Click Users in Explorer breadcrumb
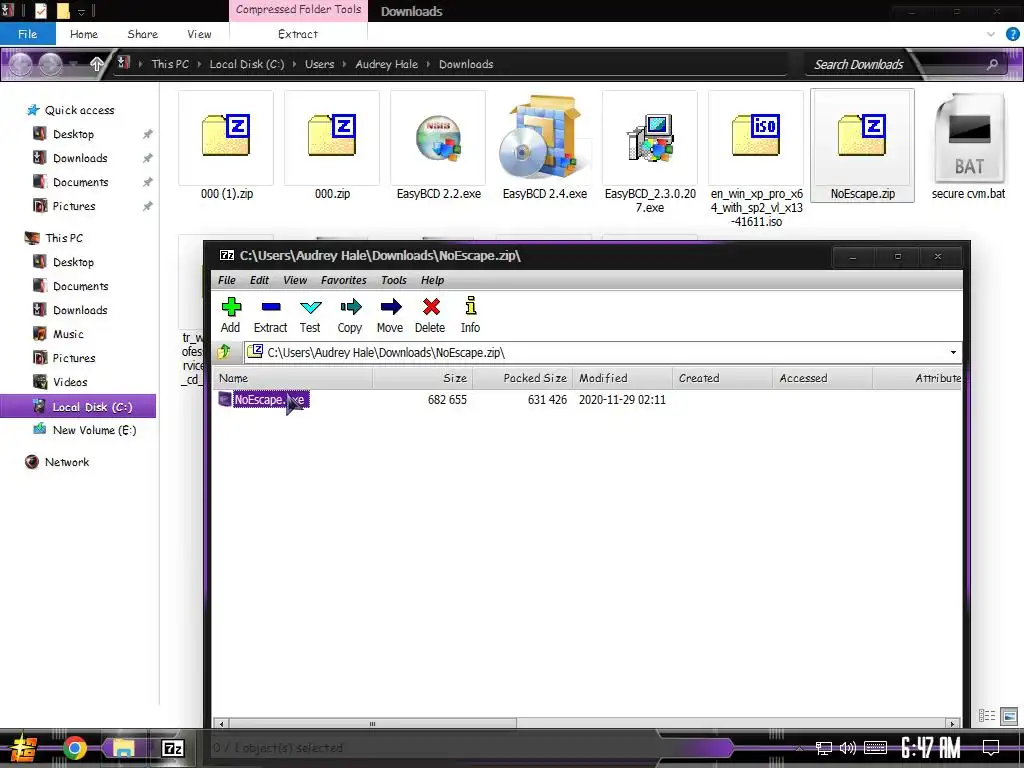Image resolution: width=1024 pixels, height=768 pixels. (319, 64)
